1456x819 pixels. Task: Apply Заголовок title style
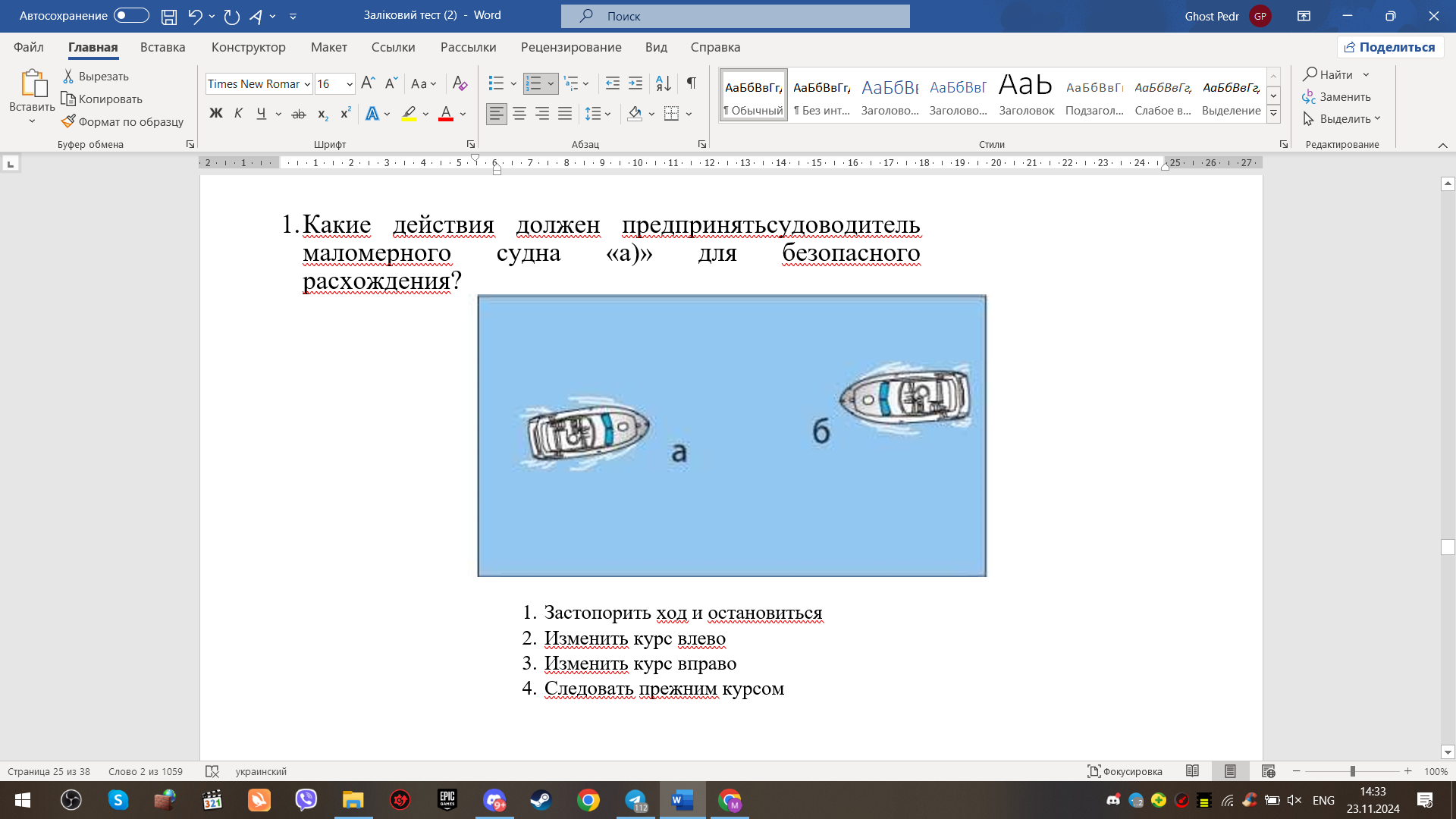pyautogui.click(x=1027, y=96)
